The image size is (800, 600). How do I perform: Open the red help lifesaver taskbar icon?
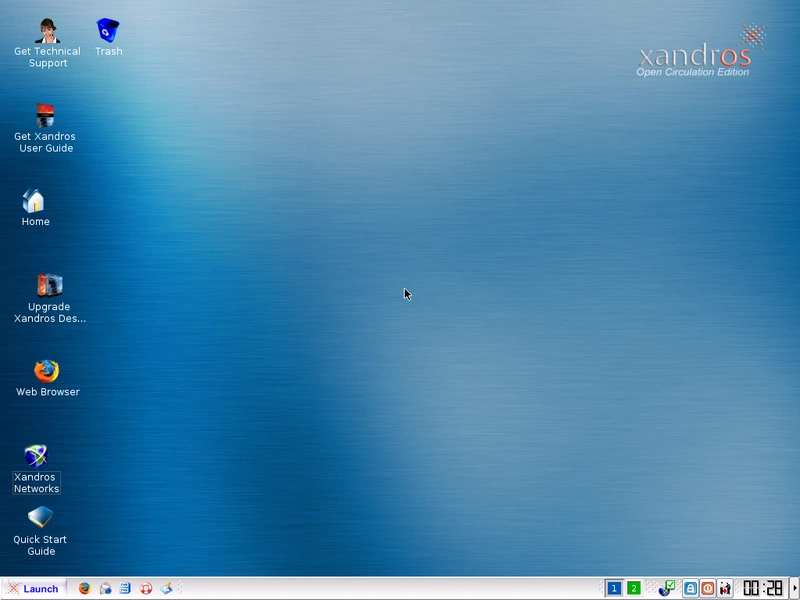(146, 588)
